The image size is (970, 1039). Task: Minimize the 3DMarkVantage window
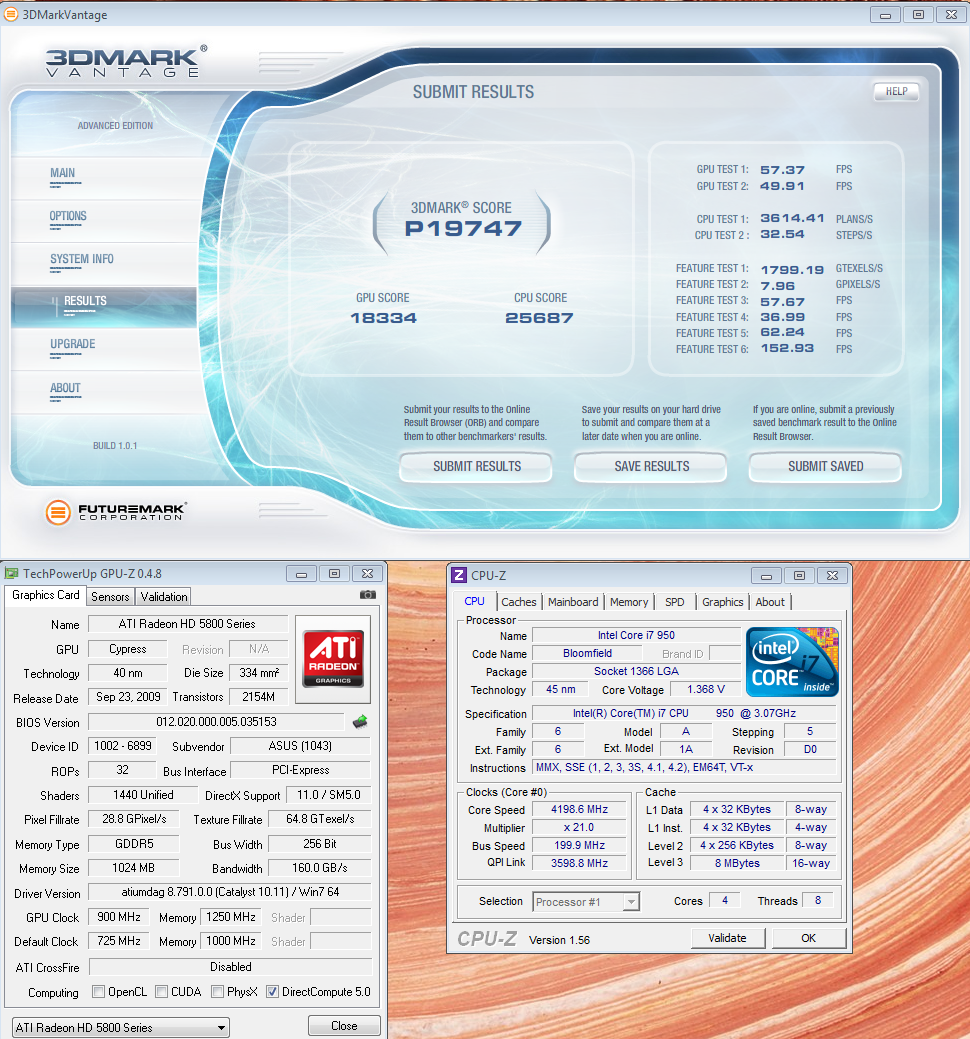point(885,15)
